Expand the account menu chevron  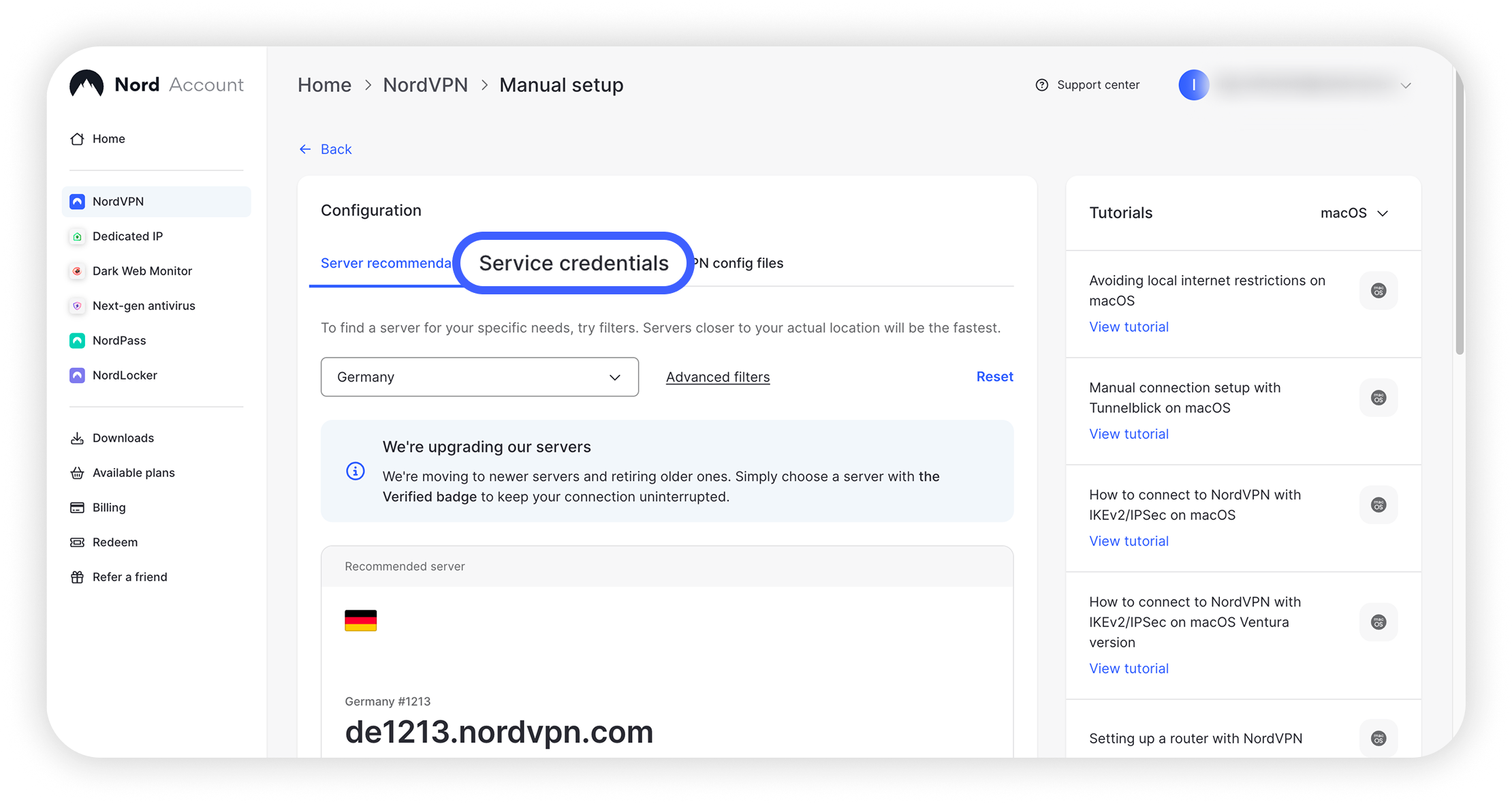1406,86
